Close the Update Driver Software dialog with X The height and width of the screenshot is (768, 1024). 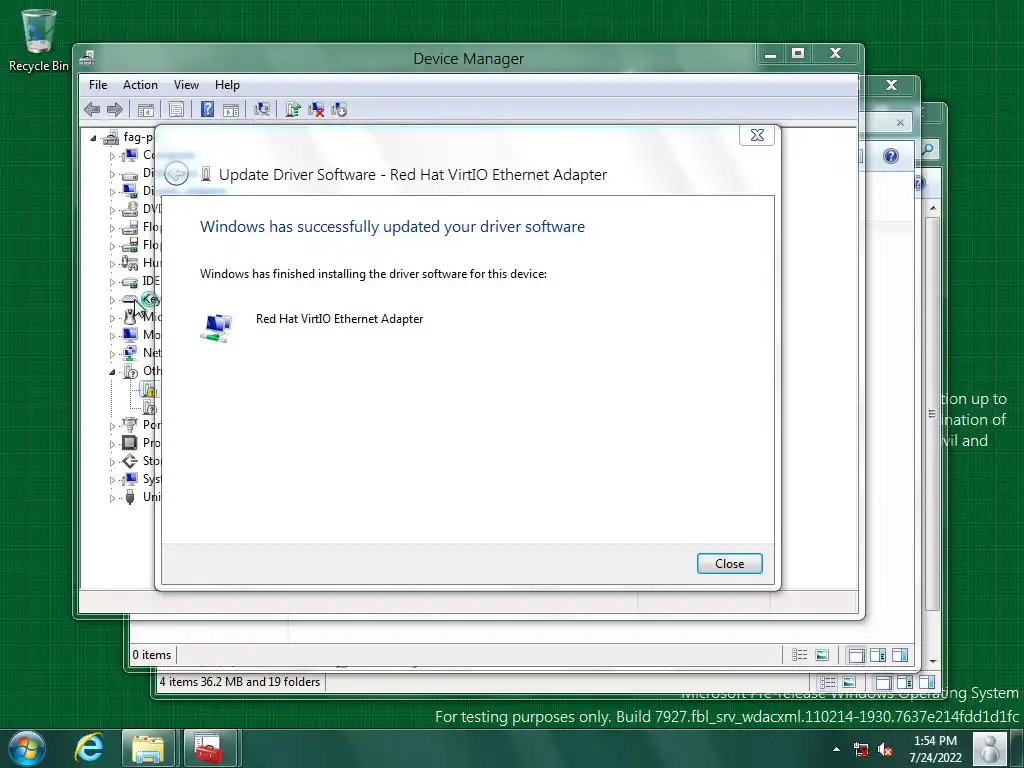click(757, 135)
